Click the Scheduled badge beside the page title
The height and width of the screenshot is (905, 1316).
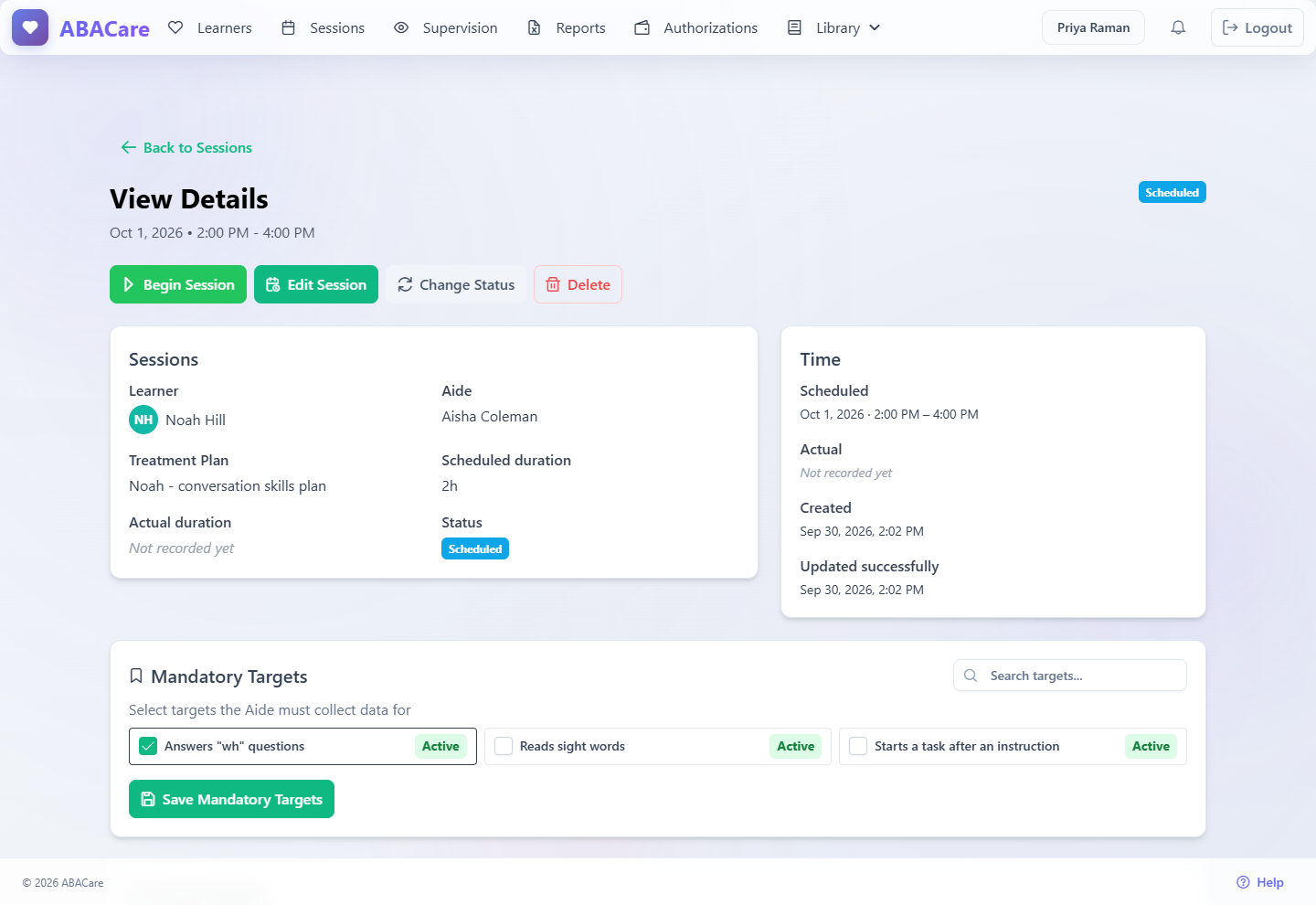pos(1172,192)
